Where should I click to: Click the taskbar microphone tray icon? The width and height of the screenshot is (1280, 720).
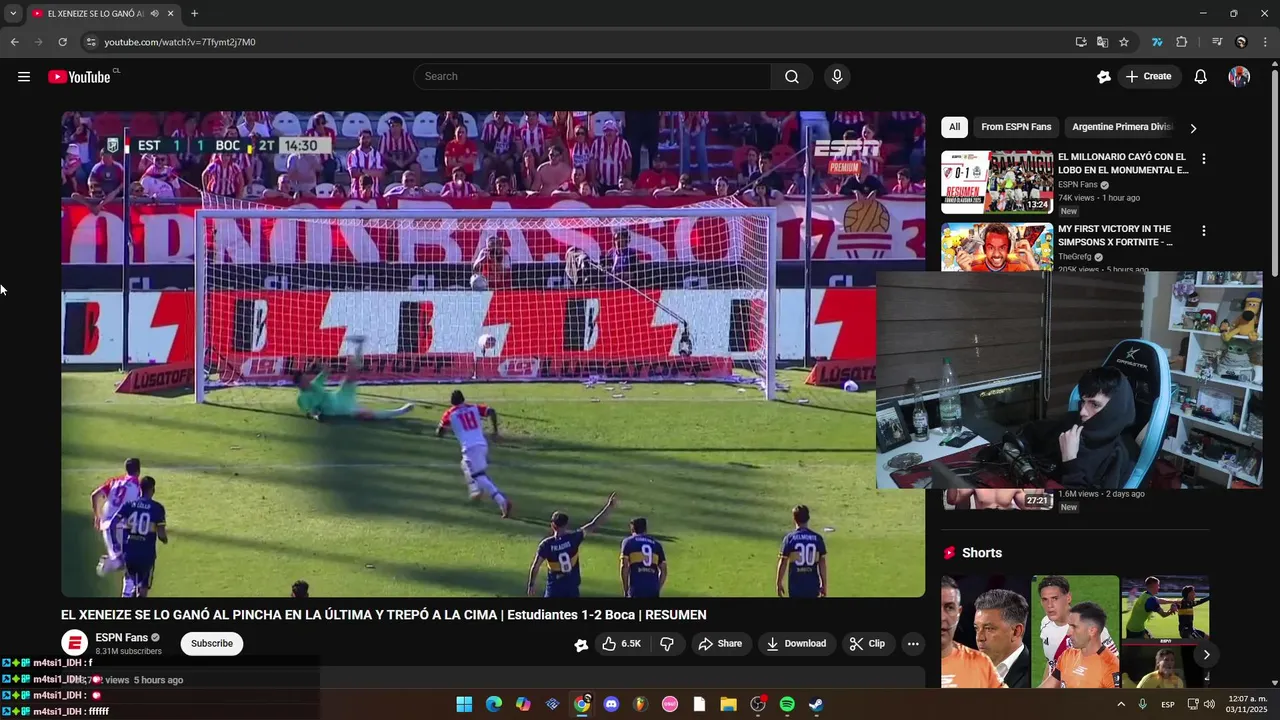1142,705
